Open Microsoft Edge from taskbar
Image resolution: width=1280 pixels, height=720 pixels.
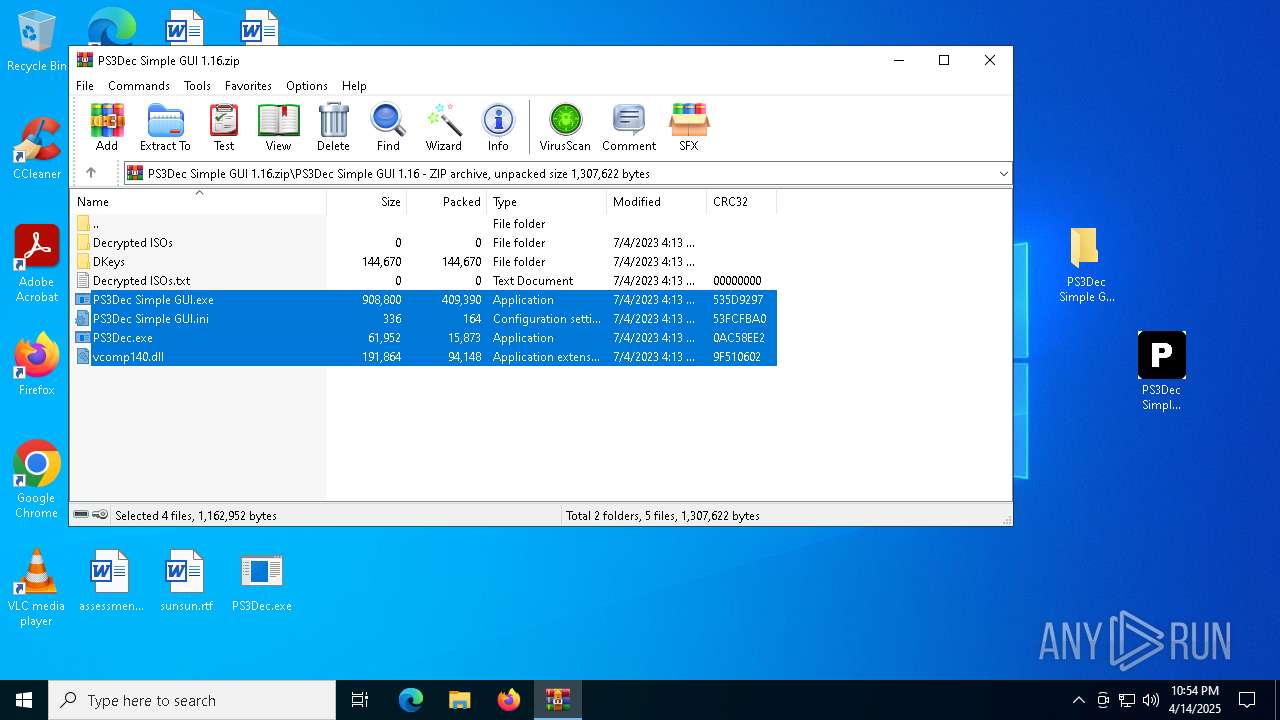411,700
